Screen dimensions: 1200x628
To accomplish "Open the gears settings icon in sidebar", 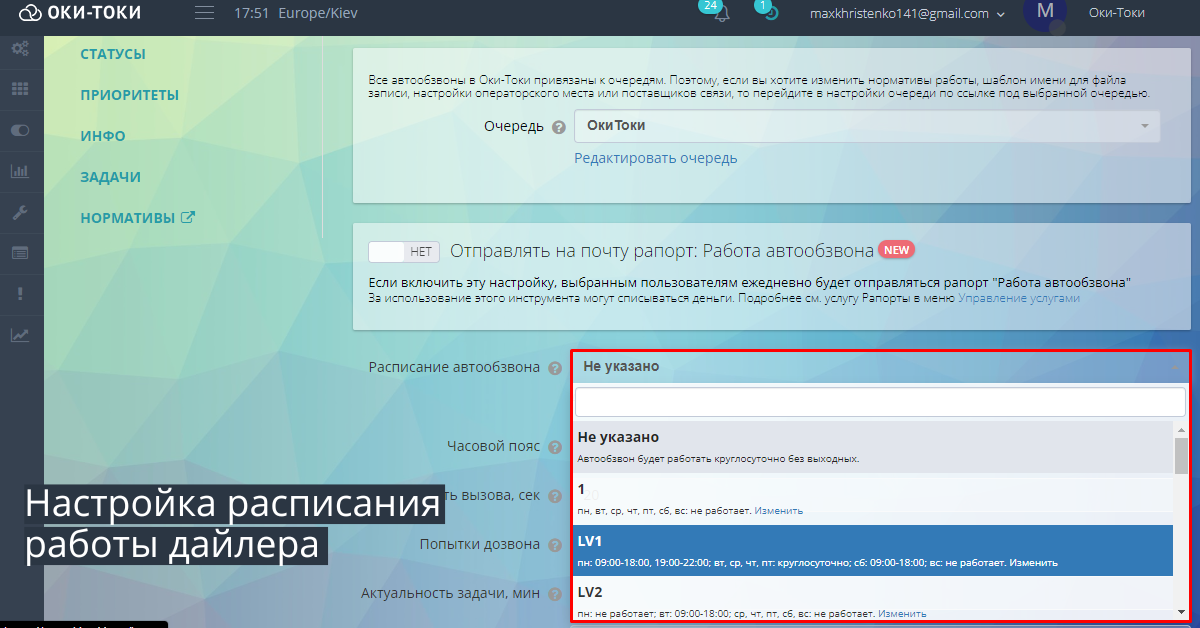I will 20,48.
